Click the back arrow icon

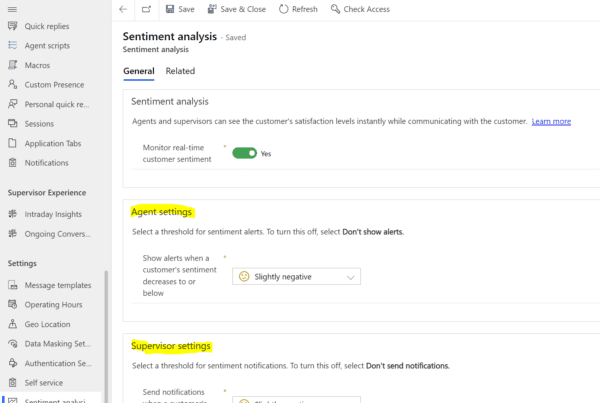[x=123, y=9]
